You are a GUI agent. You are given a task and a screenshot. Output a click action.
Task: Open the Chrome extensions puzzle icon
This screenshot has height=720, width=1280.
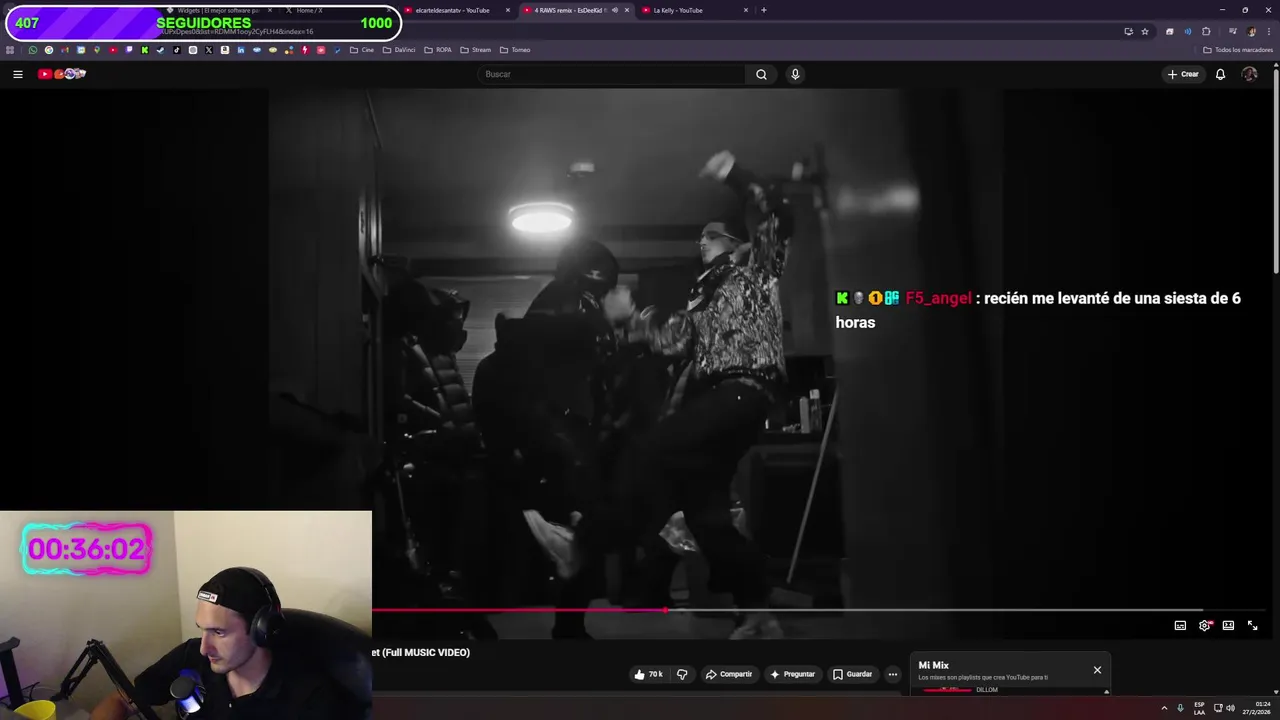point(1206,31)
